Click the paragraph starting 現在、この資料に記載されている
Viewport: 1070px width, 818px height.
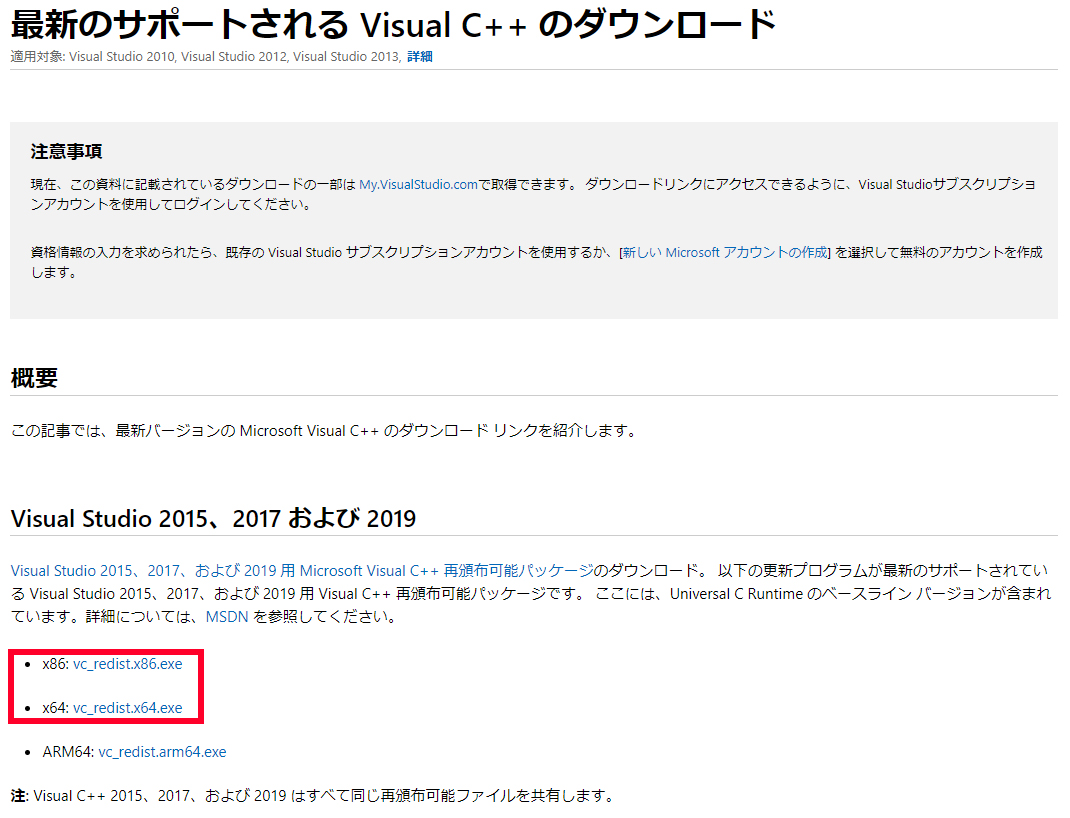[x=533, y=194]
